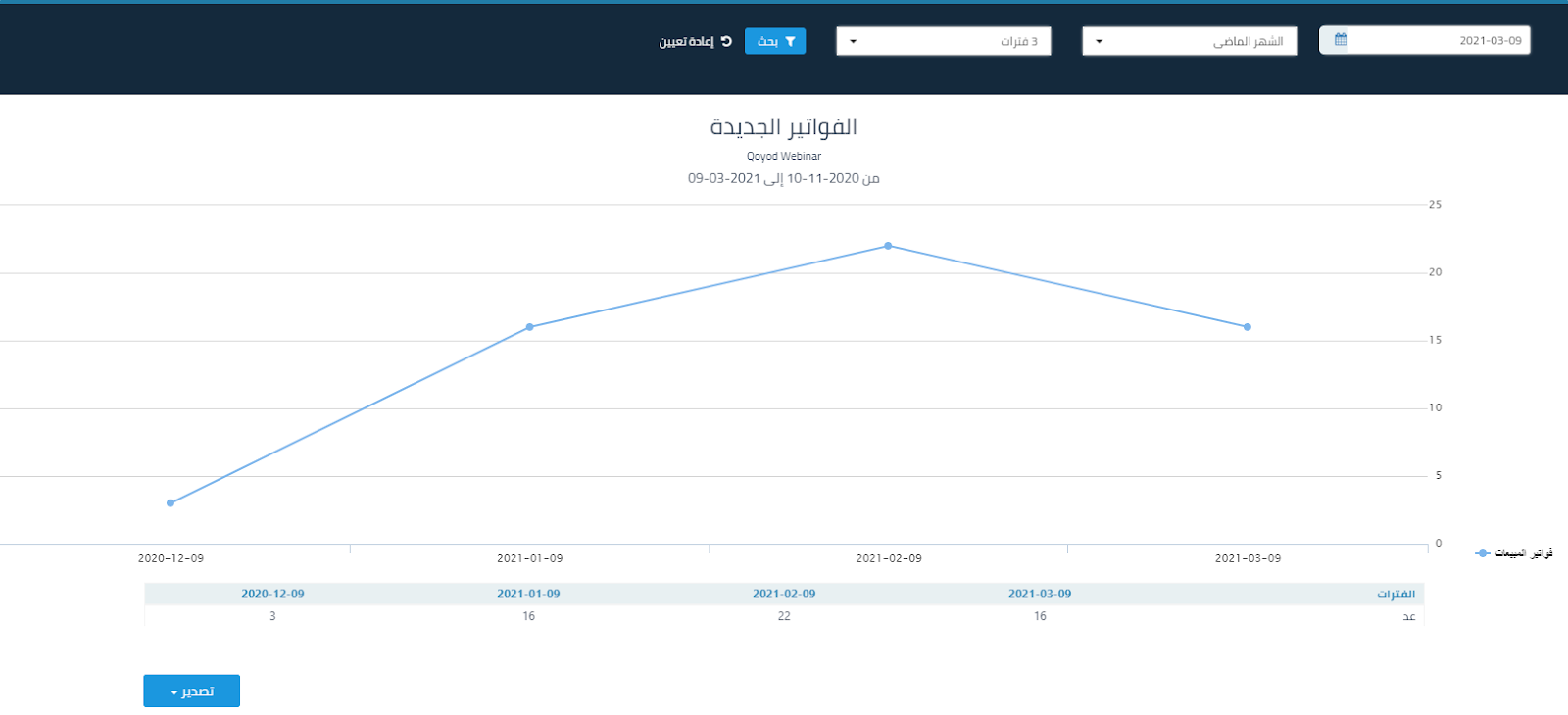The width and height of the screenshot is (1568, 715).
Task: Open the 2021-02-09 table column header
Action: [784, 594]
